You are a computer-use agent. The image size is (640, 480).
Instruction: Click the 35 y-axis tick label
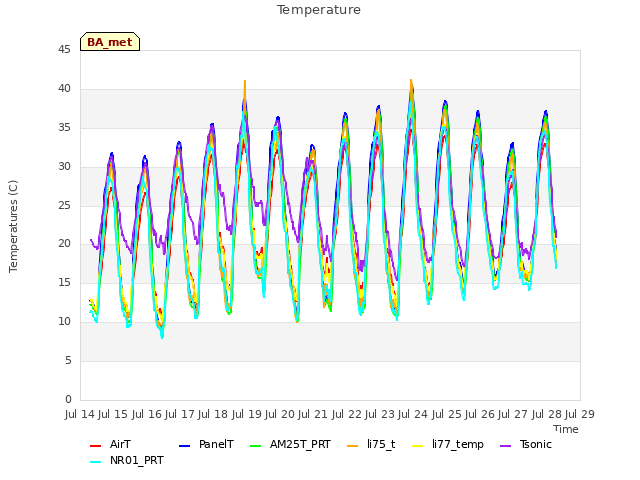(64, 127)
